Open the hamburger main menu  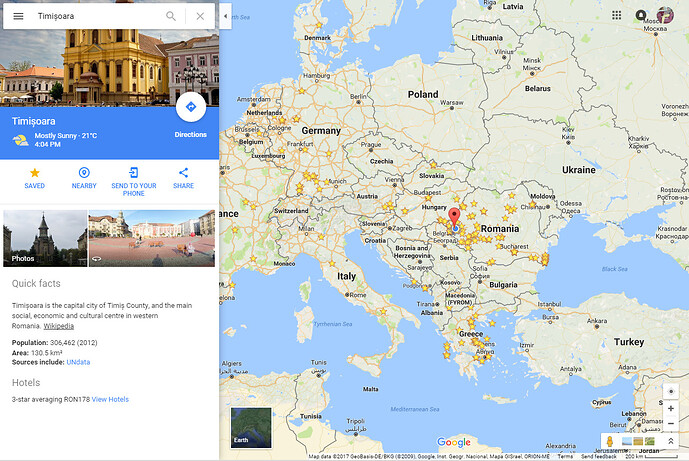pyautogui.click(x=18, y=16)
